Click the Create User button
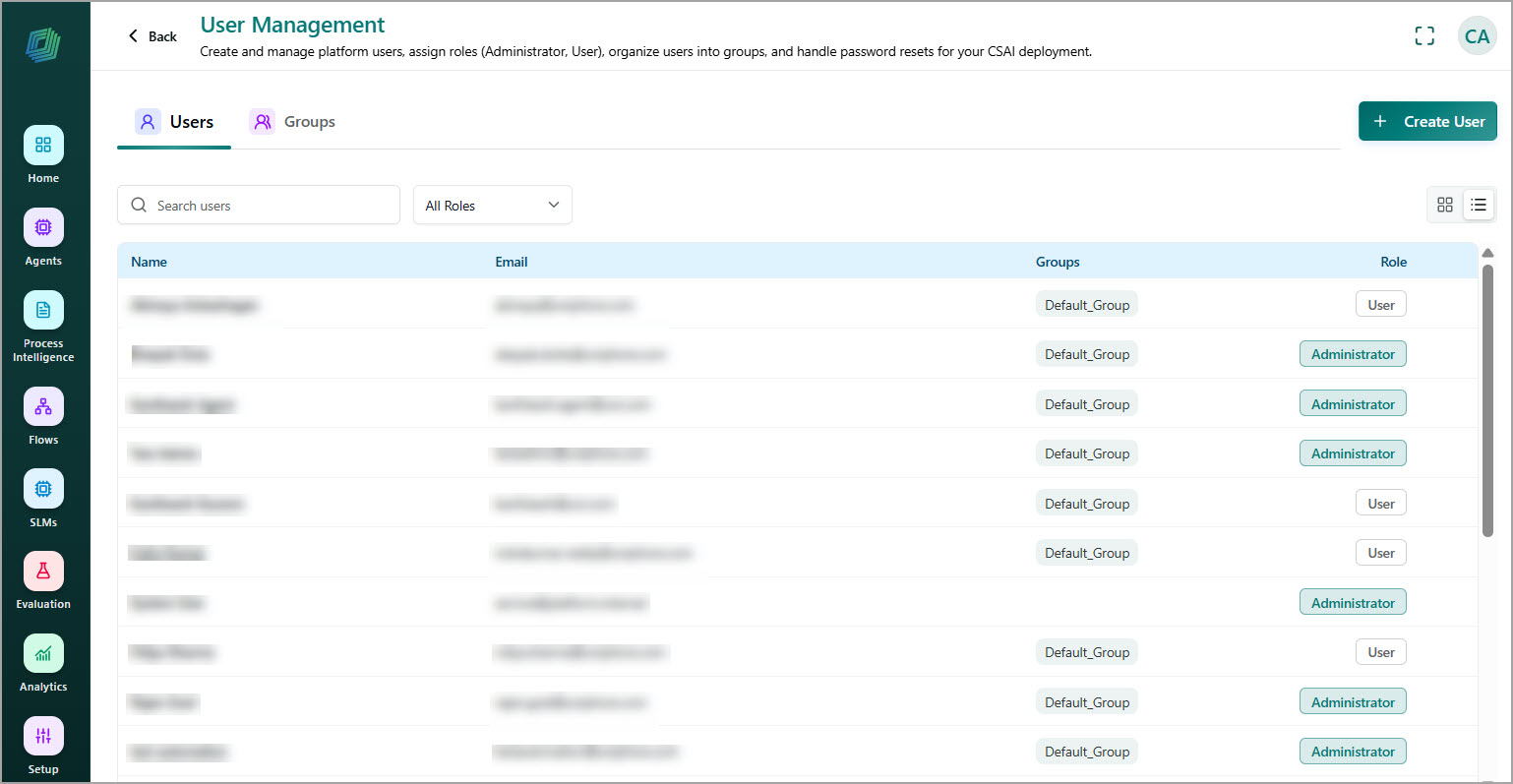Image resolution: width=1513 pixels, height=784 pixels. click(1427, 121)
